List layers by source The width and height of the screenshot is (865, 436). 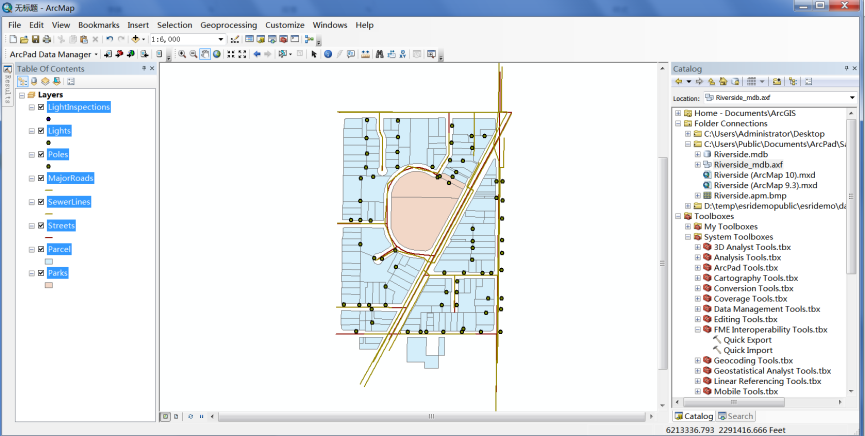point(34,81)
